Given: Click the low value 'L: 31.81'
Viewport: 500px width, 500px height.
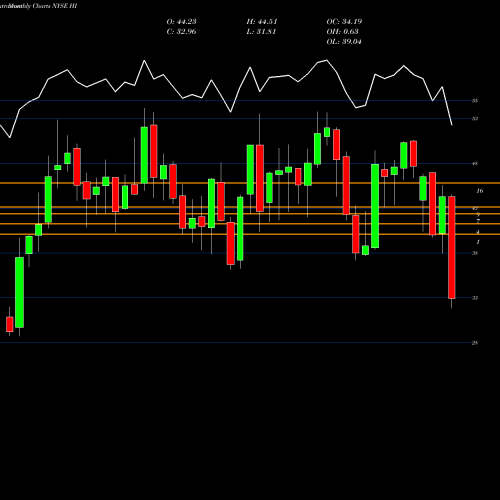Looking at the screenshot, I should pos(261,32).
